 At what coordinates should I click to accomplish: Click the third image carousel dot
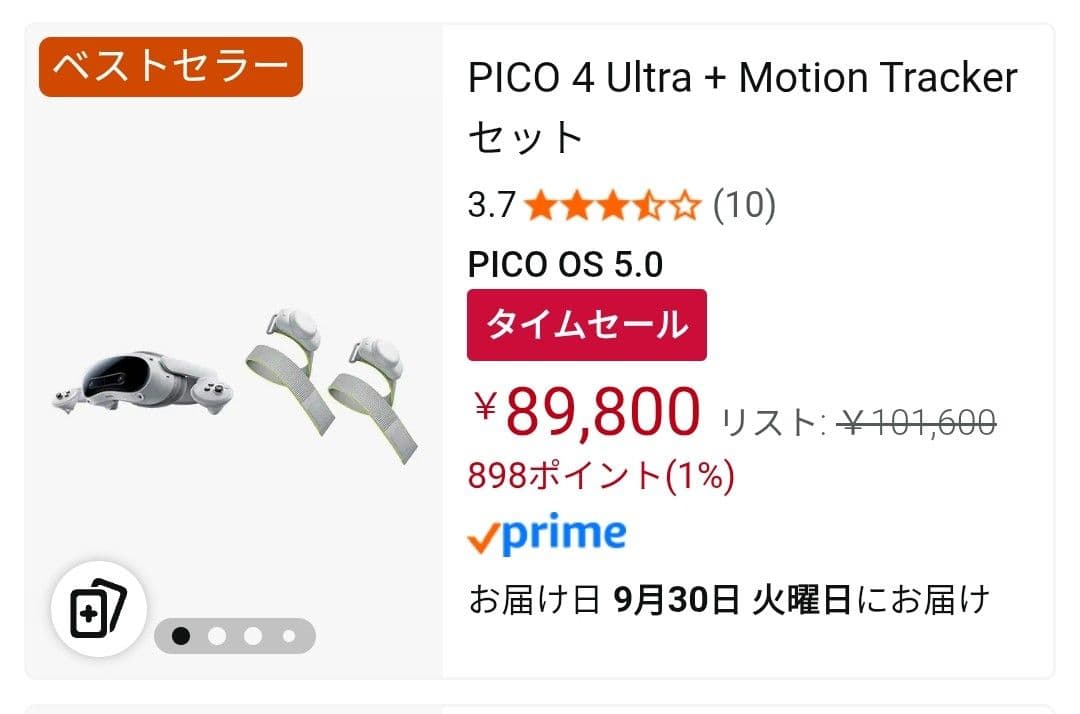tap(255, 636)
